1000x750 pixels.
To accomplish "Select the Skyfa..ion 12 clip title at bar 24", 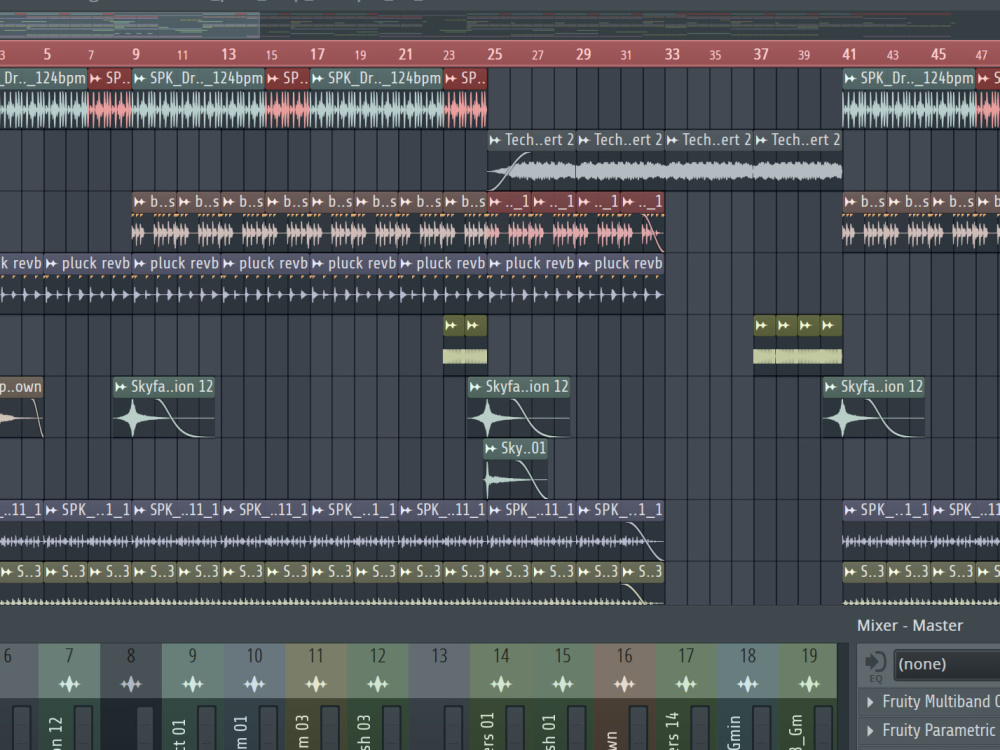I will click(x=527, y=386).
